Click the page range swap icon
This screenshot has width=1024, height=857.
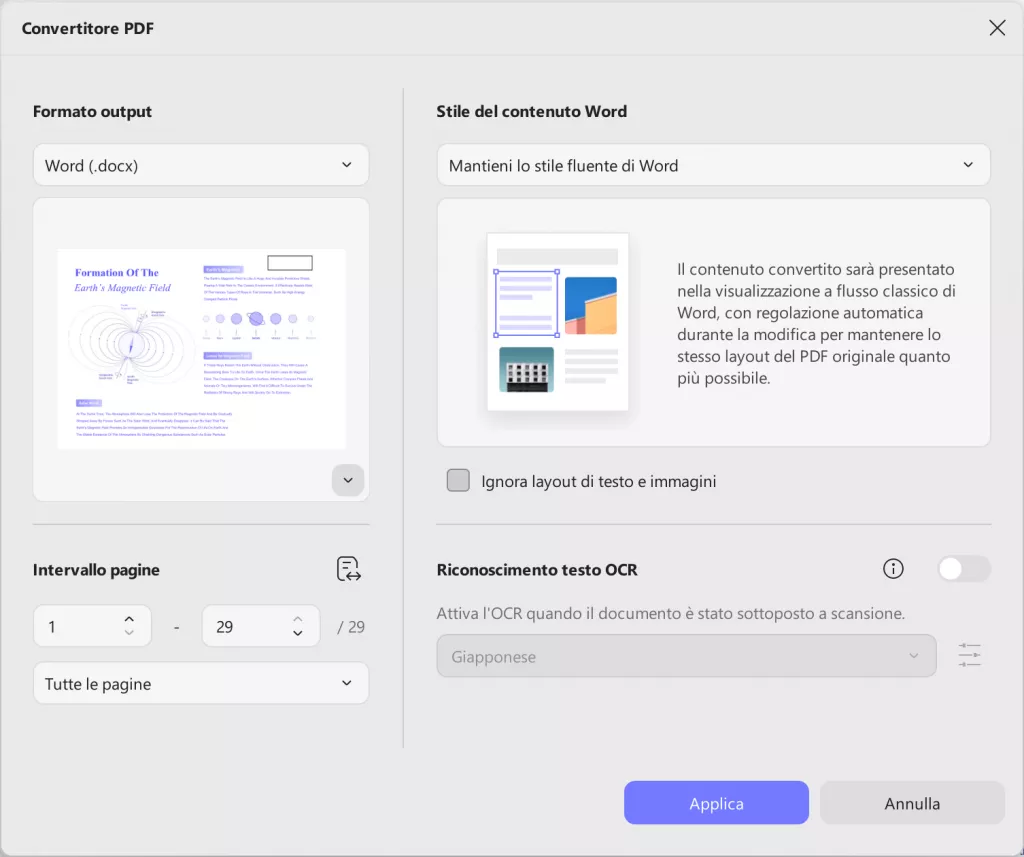[348, 570]
